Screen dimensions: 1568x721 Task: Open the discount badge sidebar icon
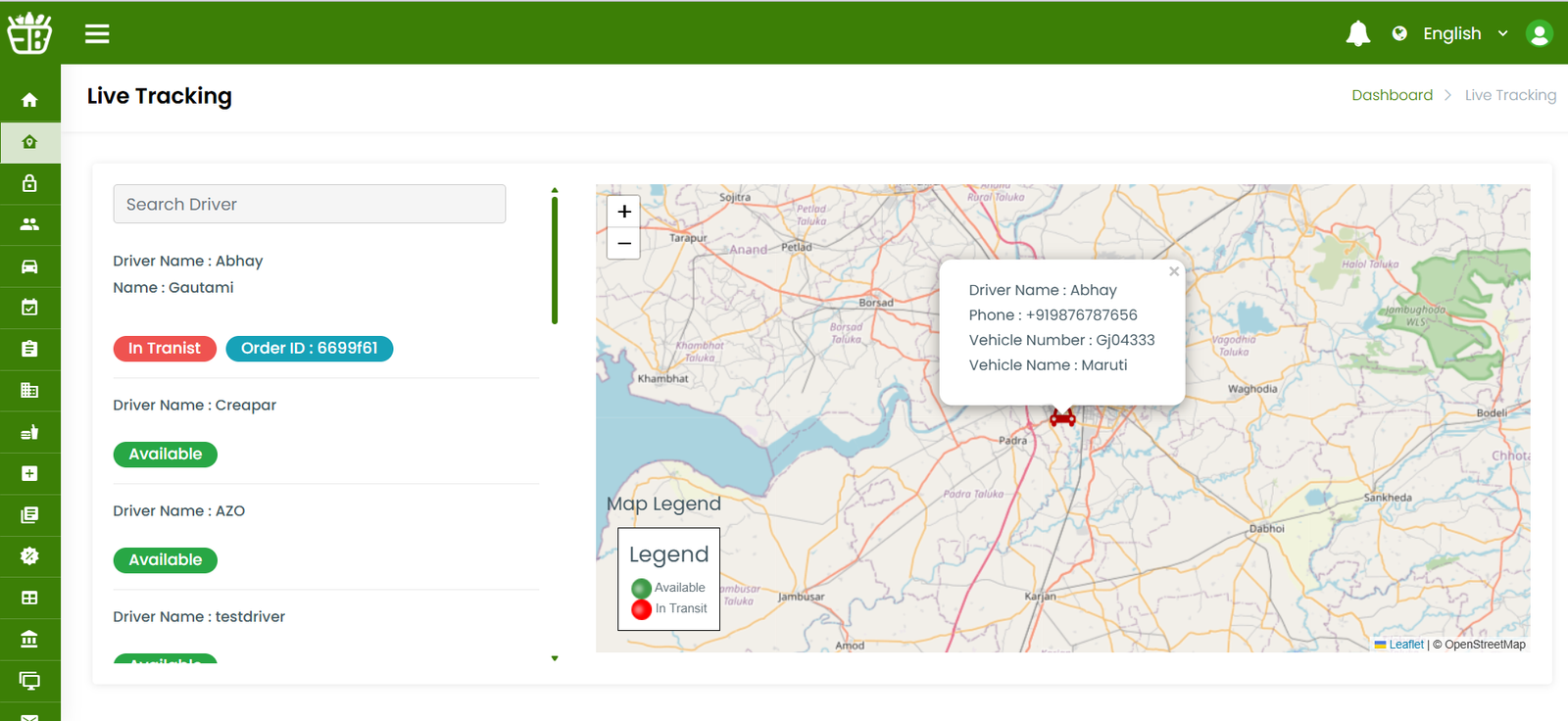pos(29,556)
